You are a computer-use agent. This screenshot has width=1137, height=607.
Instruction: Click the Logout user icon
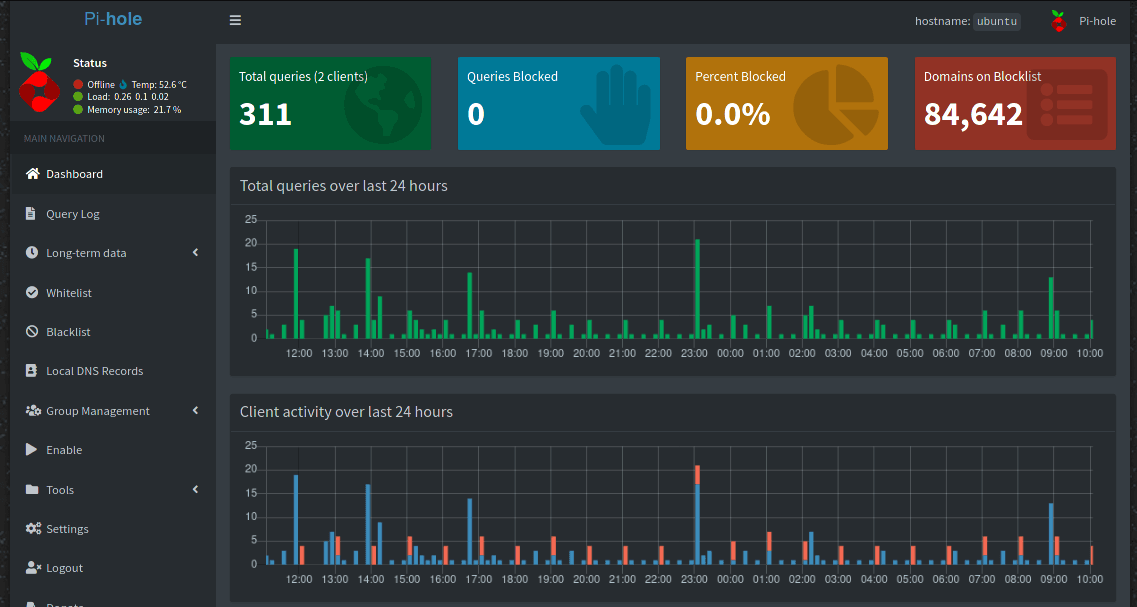(x=32, y=568)
